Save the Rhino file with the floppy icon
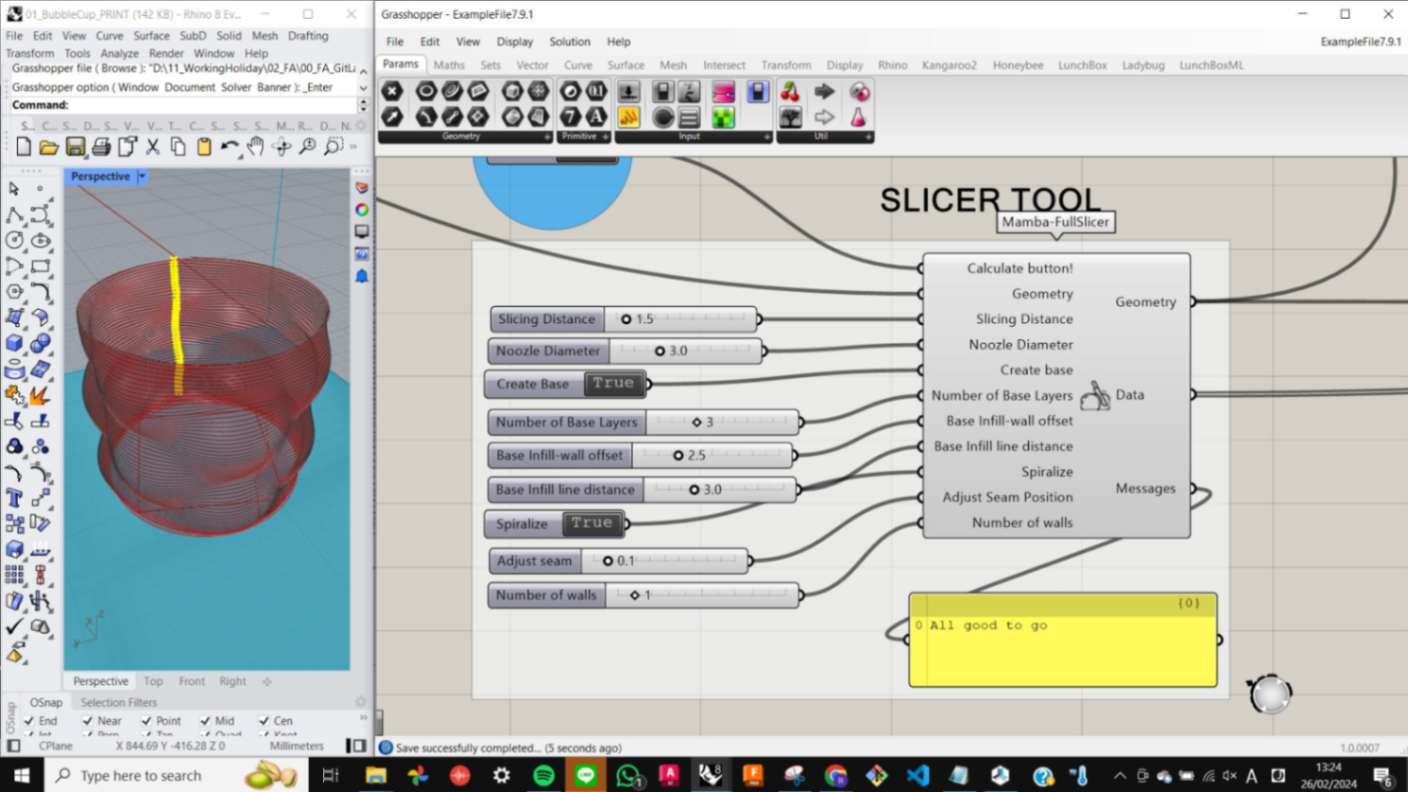This screenshot has height=792, width=1408. coord(75,147)
